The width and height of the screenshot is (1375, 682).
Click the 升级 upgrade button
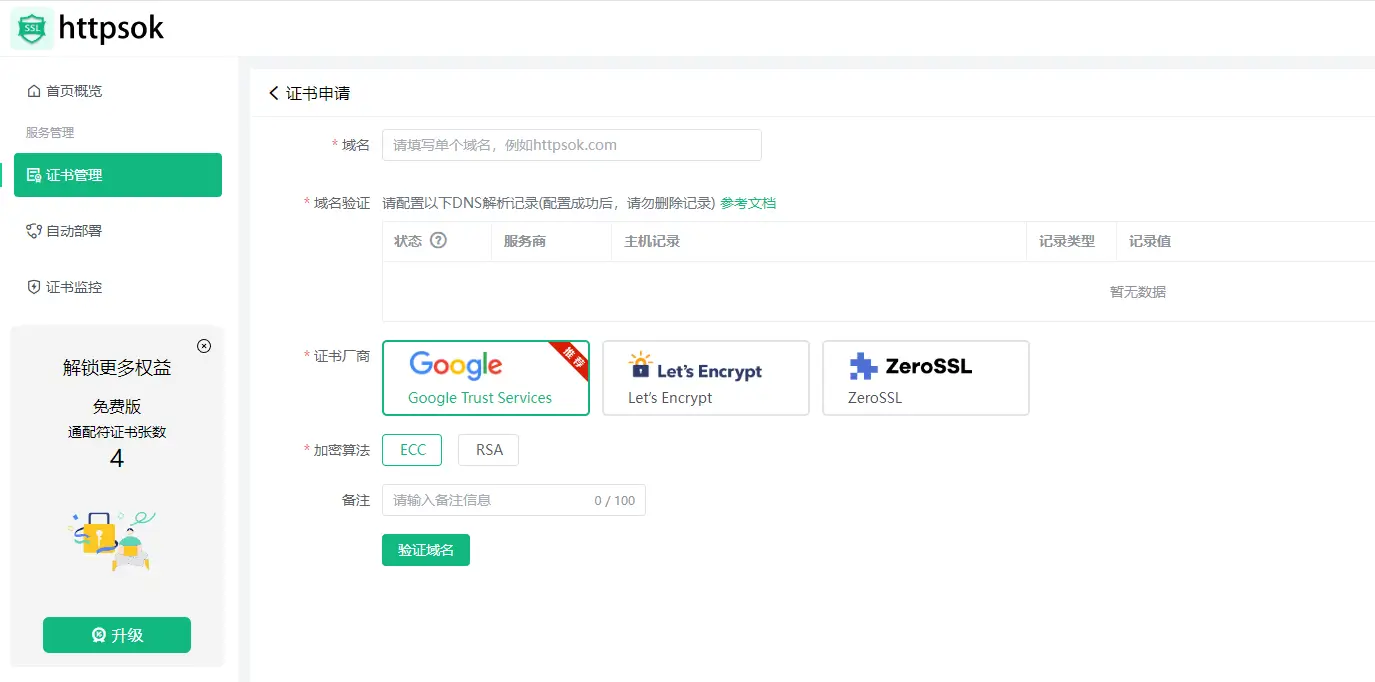tap(117, 635)
